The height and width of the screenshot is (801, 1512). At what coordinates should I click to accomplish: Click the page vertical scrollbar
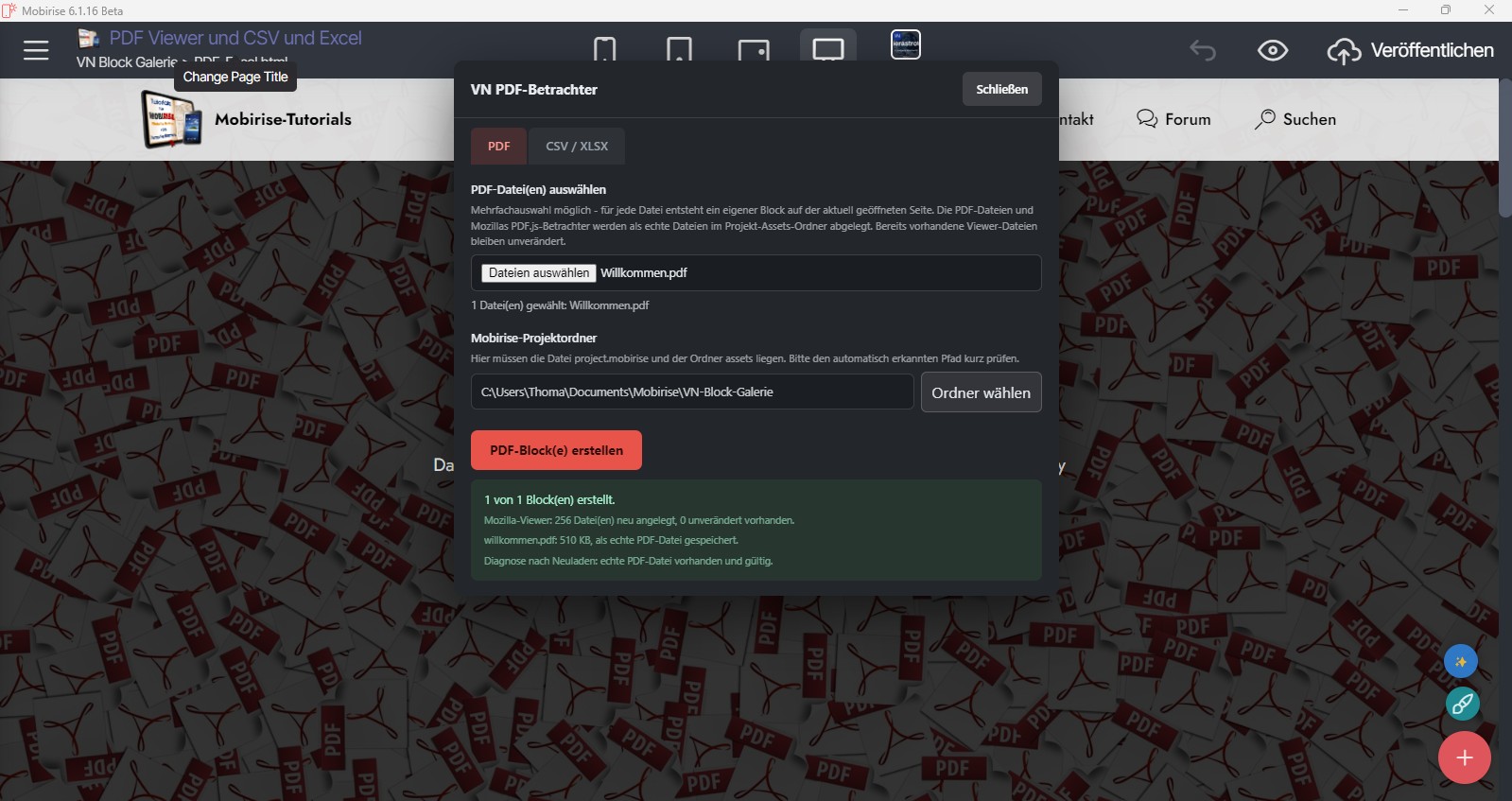[1504, 148]
